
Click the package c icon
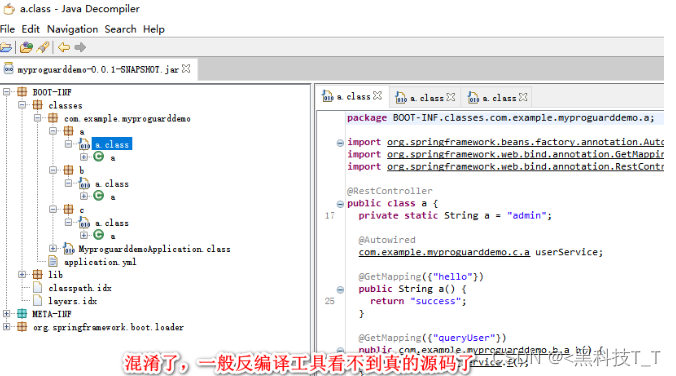(x=69, y=209)
